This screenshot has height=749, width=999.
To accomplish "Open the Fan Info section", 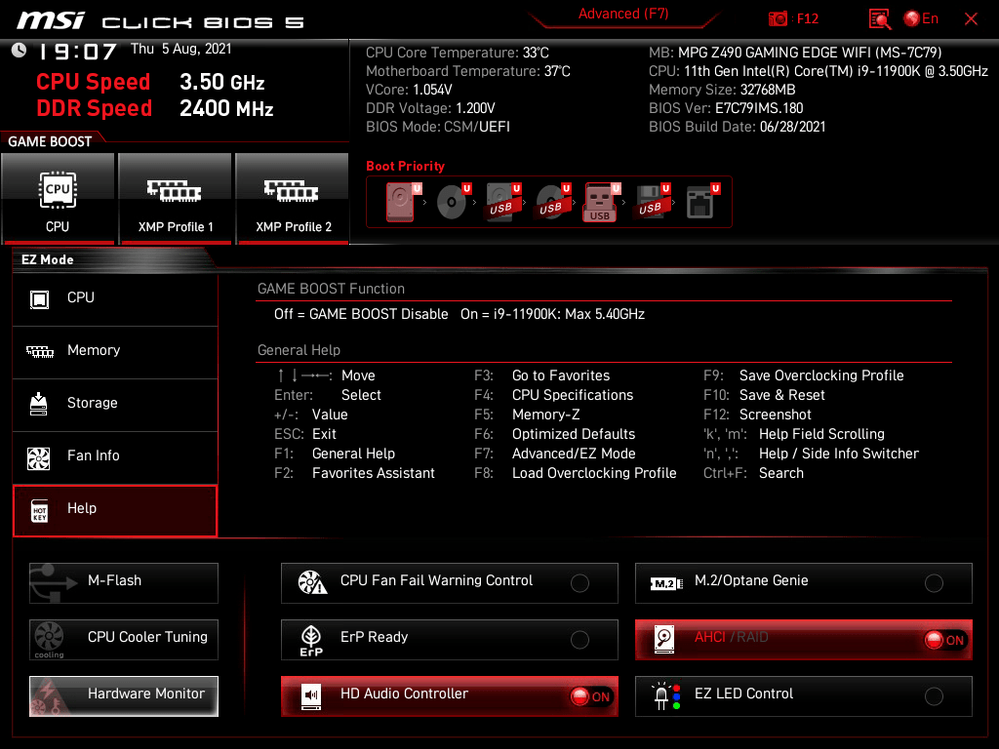I will coord(115,456).
